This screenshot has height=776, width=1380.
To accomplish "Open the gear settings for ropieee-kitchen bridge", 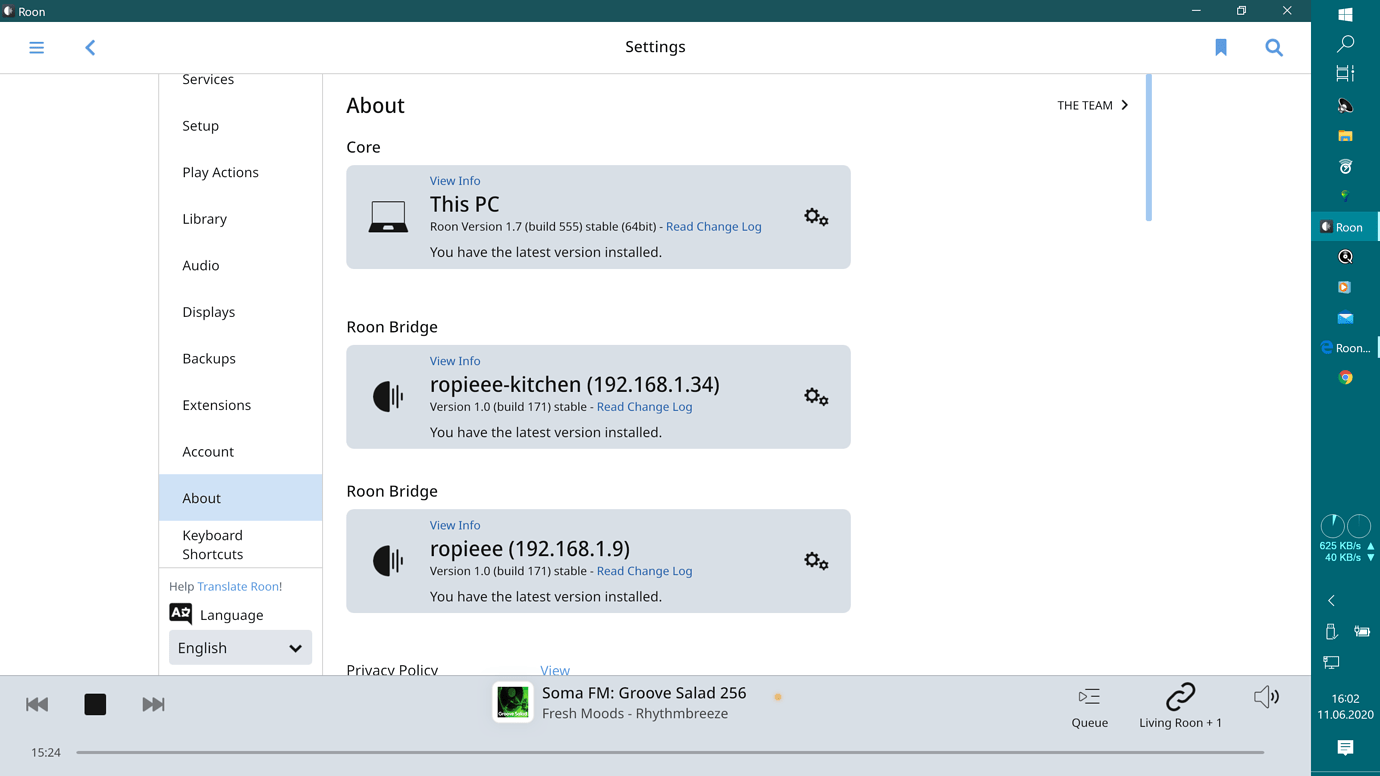I will pos(816,396).
